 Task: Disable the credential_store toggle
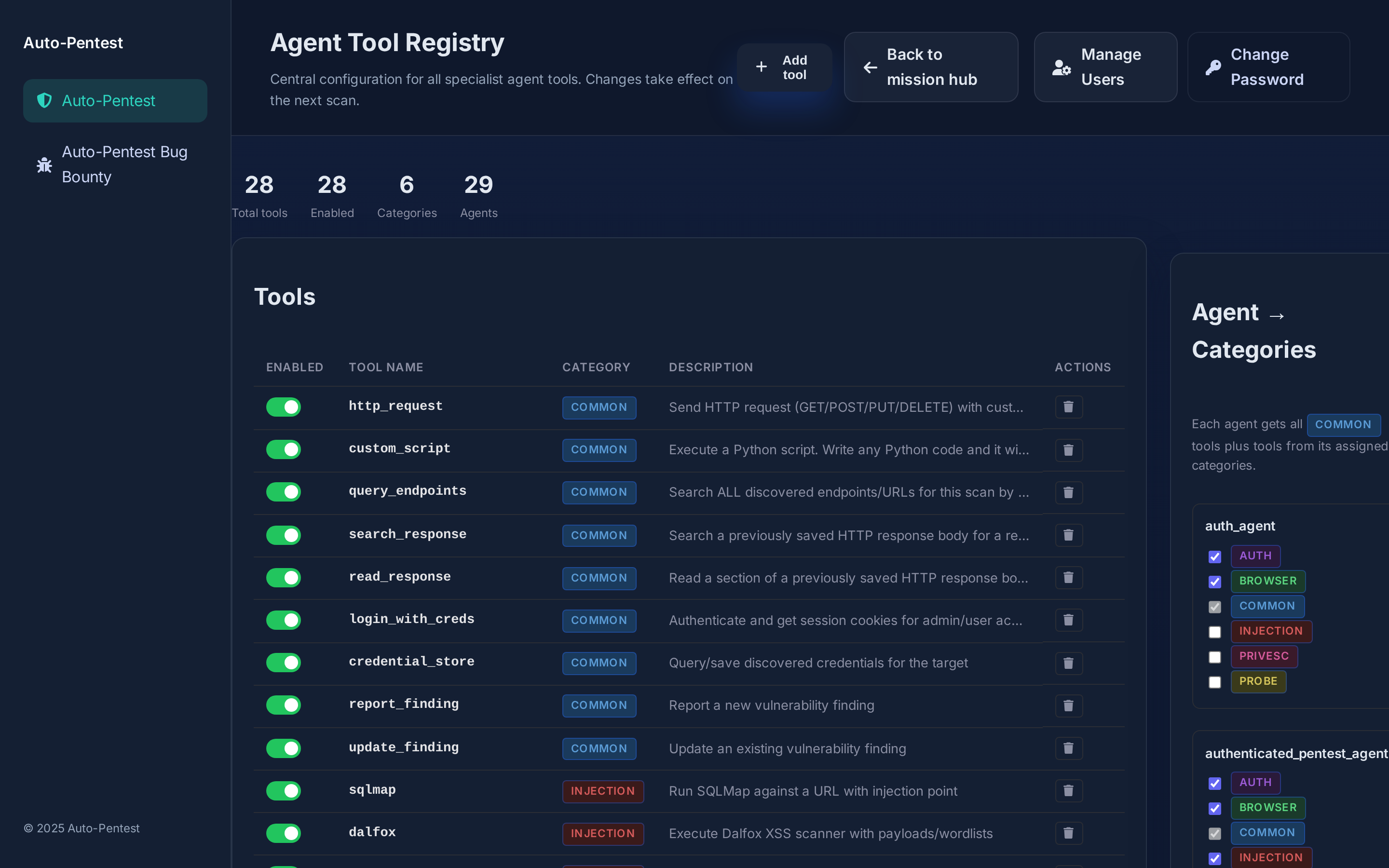tap(283, 663)
